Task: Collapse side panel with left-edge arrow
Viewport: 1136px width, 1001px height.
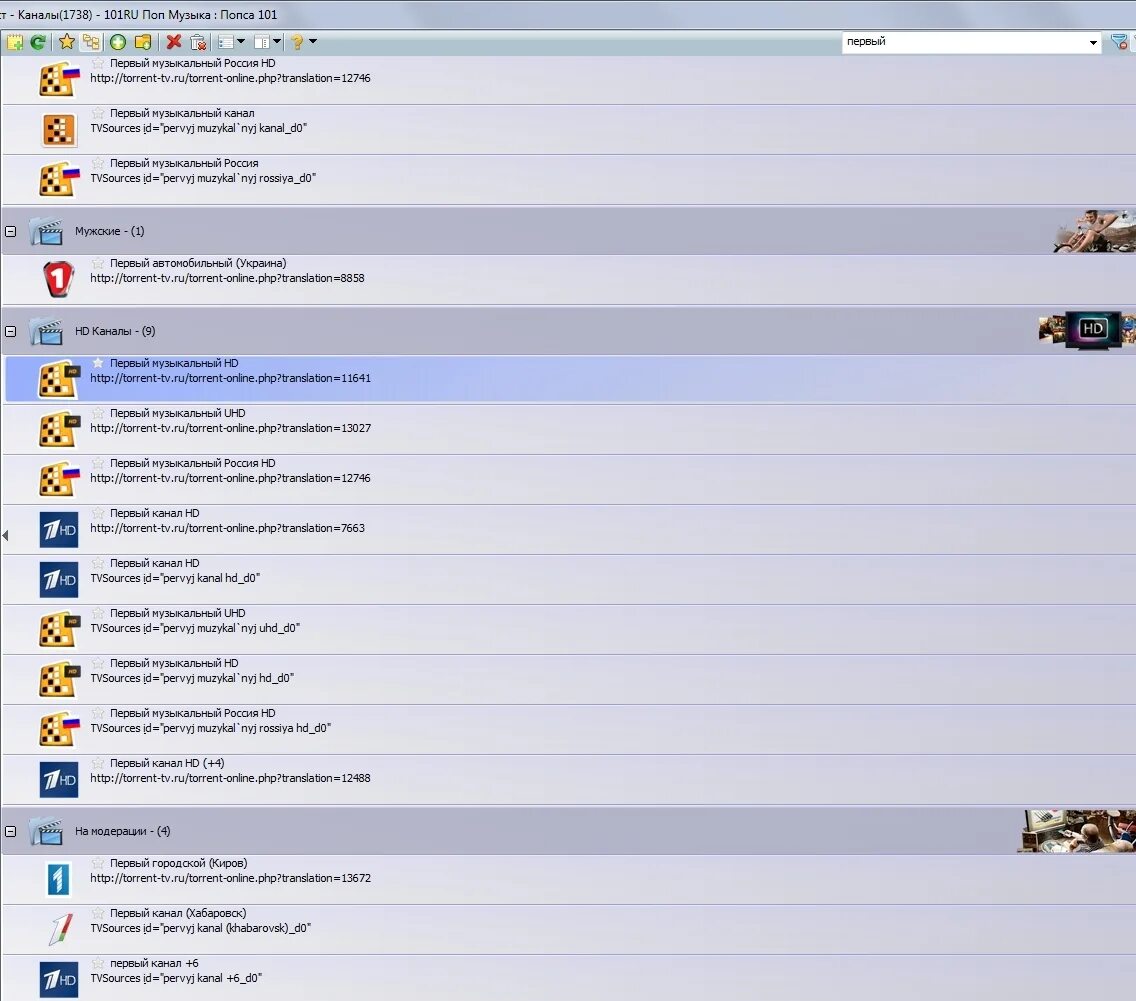Action: (5, 535)
